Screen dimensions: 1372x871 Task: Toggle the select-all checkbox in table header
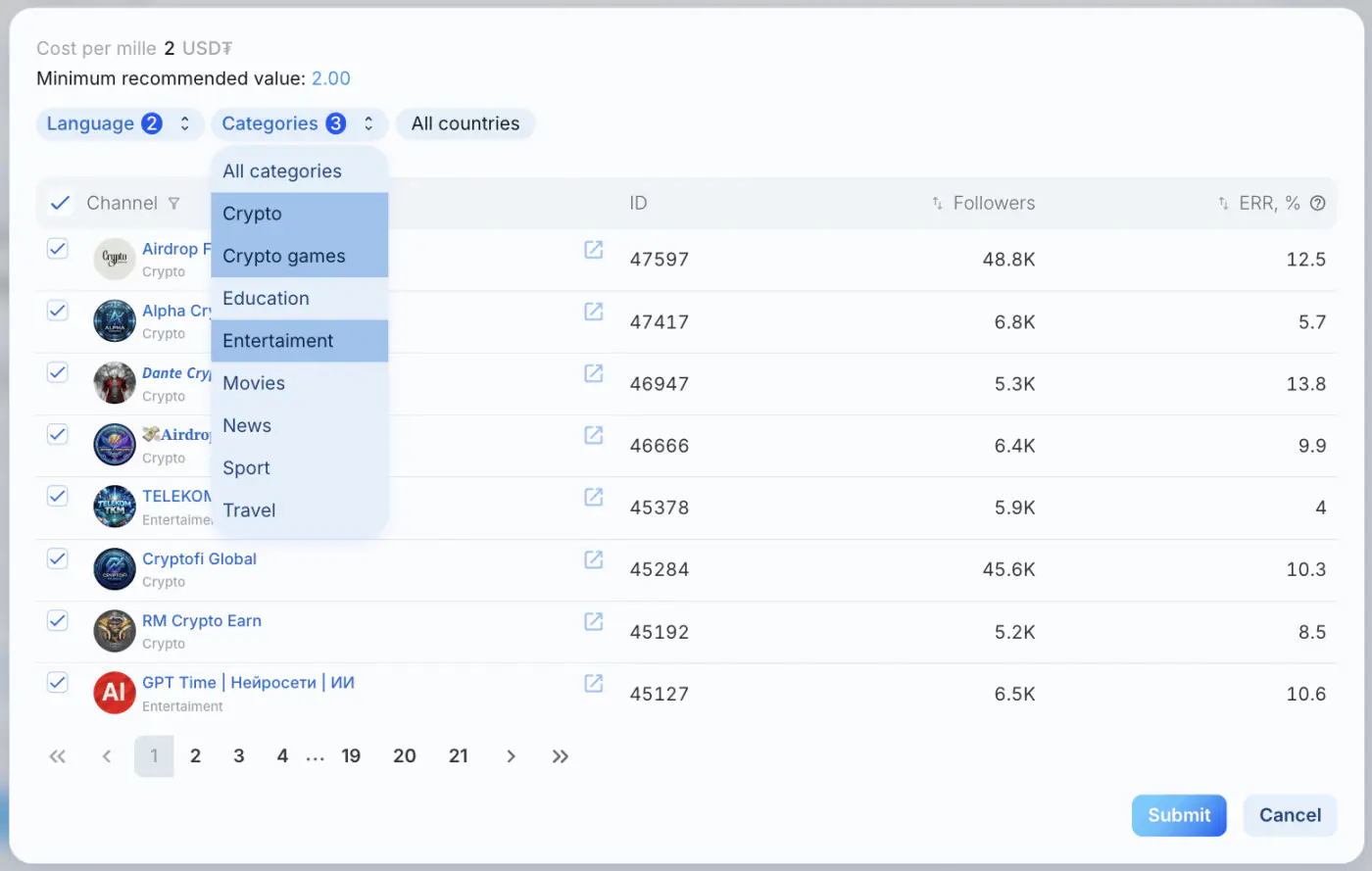[x=60, y=203]
